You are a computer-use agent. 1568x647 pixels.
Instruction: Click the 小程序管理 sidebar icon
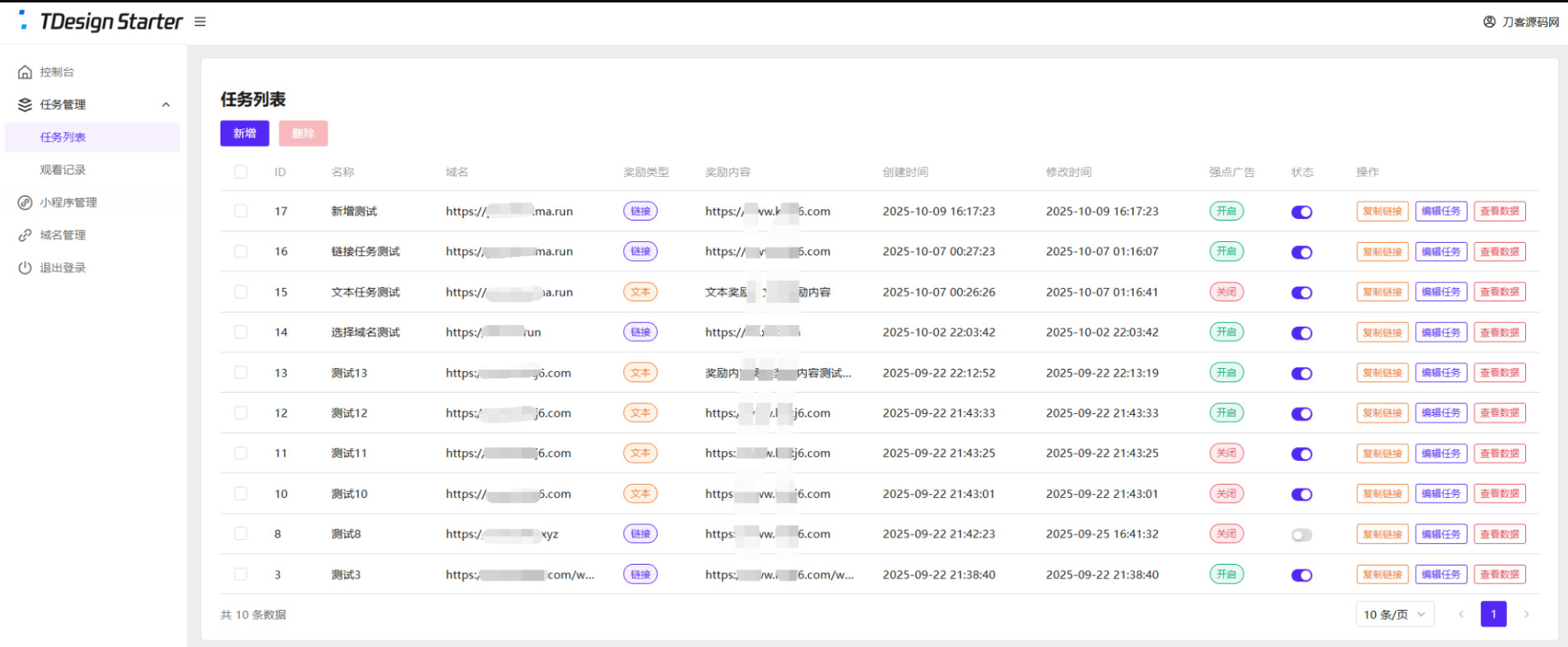pyautogui.click(x=25, y=202)
